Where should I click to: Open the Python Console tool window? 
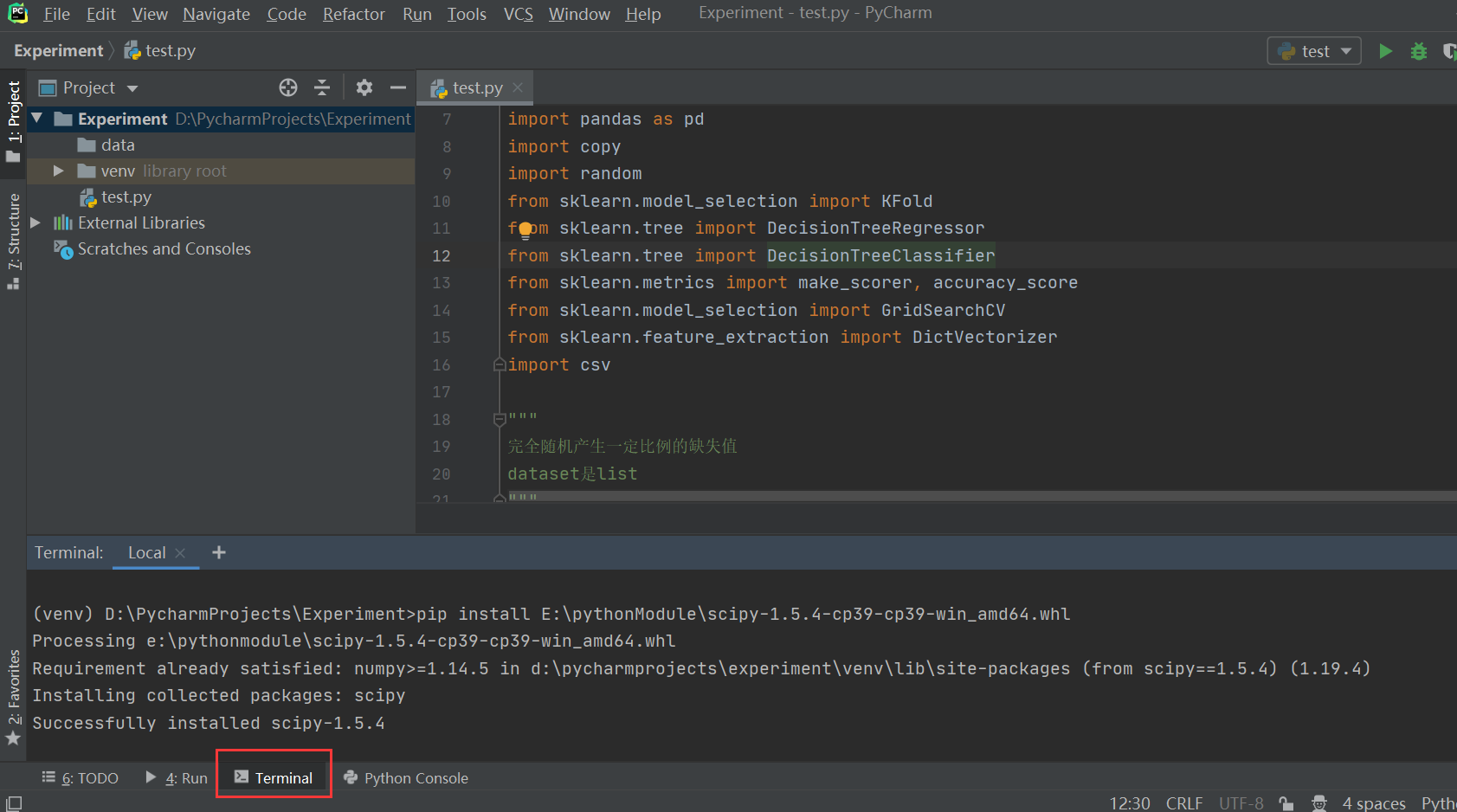click(x=406, y=777)
